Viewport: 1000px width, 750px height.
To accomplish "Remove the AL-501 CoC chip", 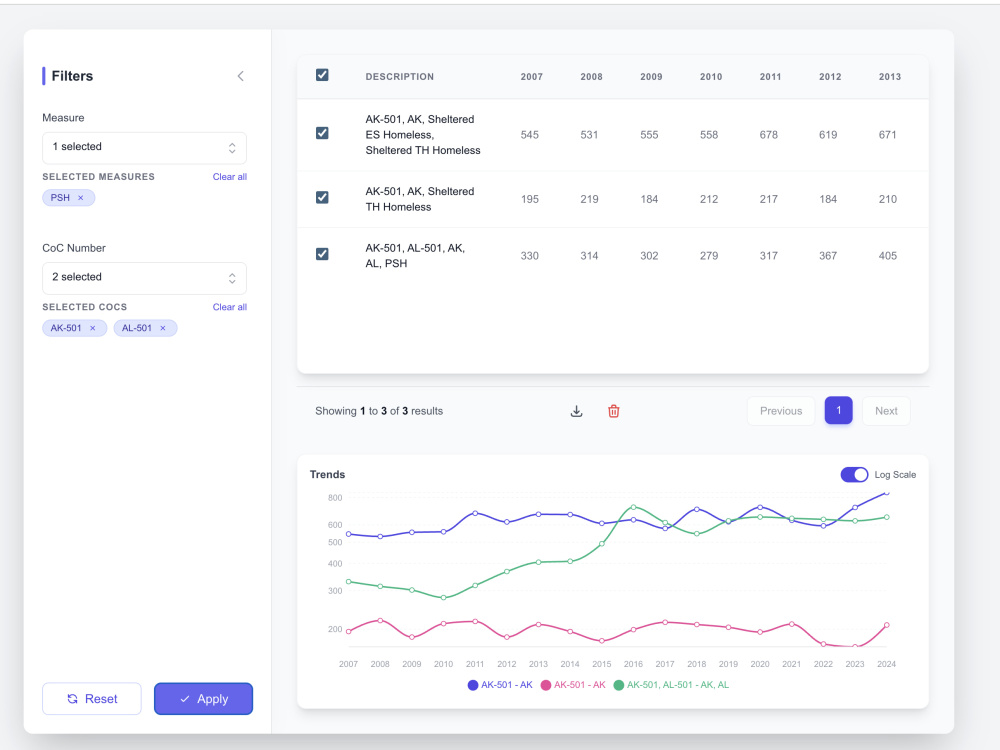I will coord(163,328).
